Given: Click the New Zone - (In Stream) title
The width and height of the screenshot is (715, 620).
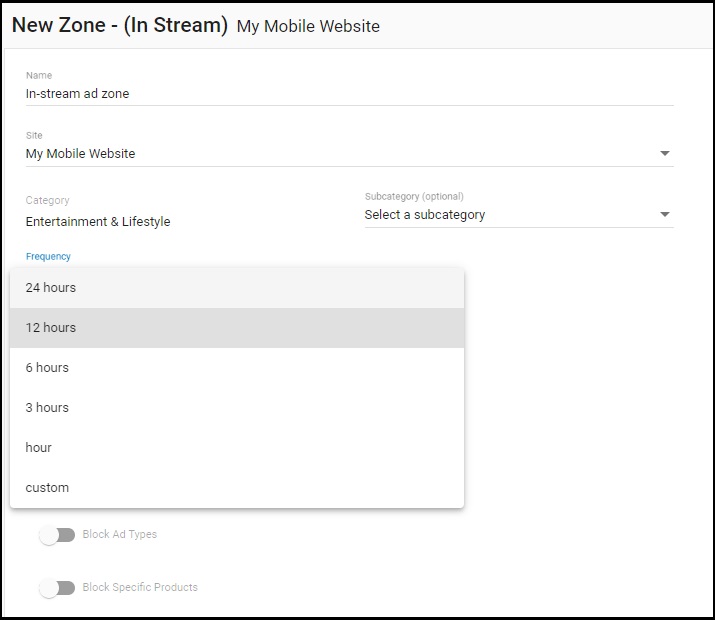Looking at the screenshot, I should 120,25.
